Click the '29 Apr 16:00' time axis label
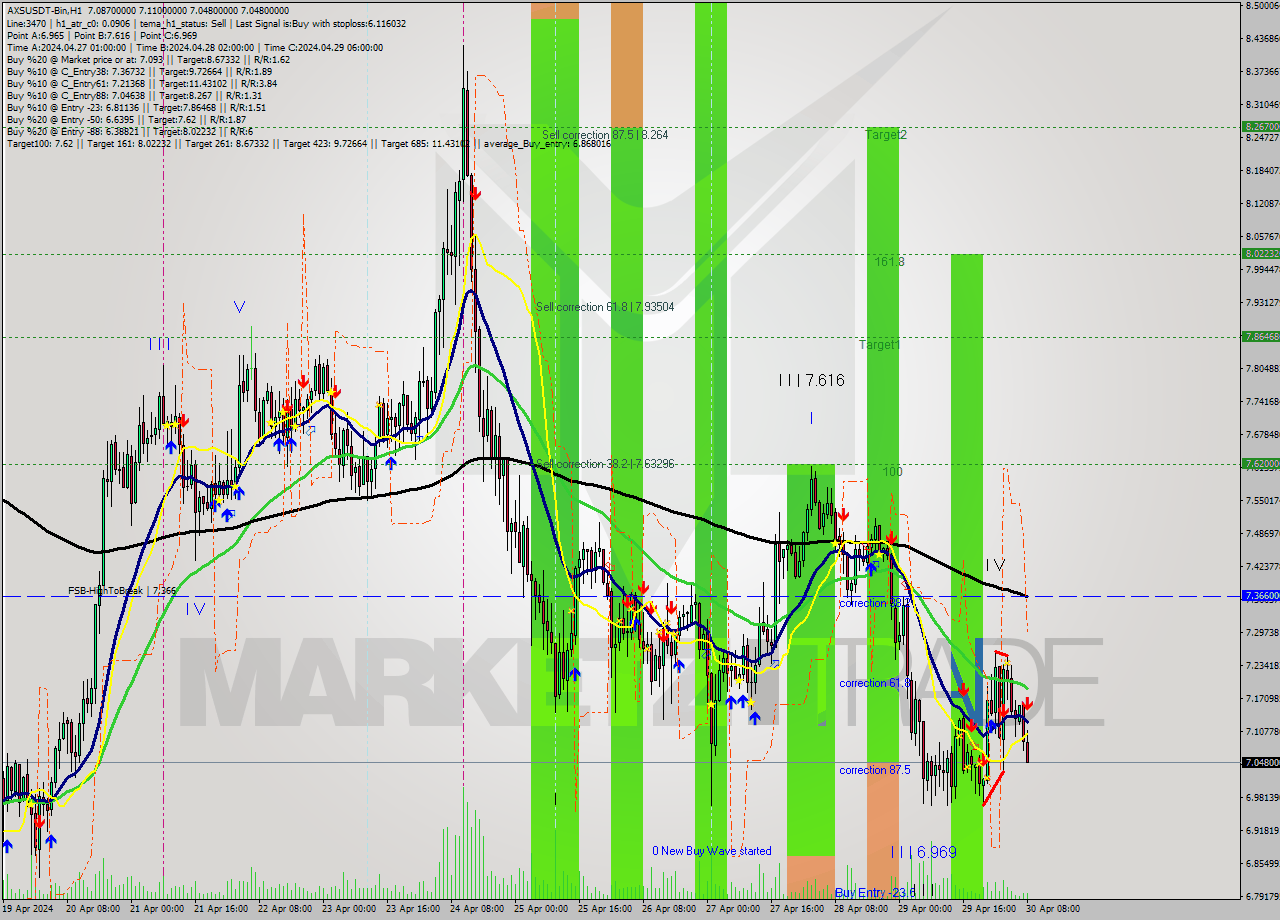Image resolution: width=1280 pixels, height=920 pixels. [989, 909]
